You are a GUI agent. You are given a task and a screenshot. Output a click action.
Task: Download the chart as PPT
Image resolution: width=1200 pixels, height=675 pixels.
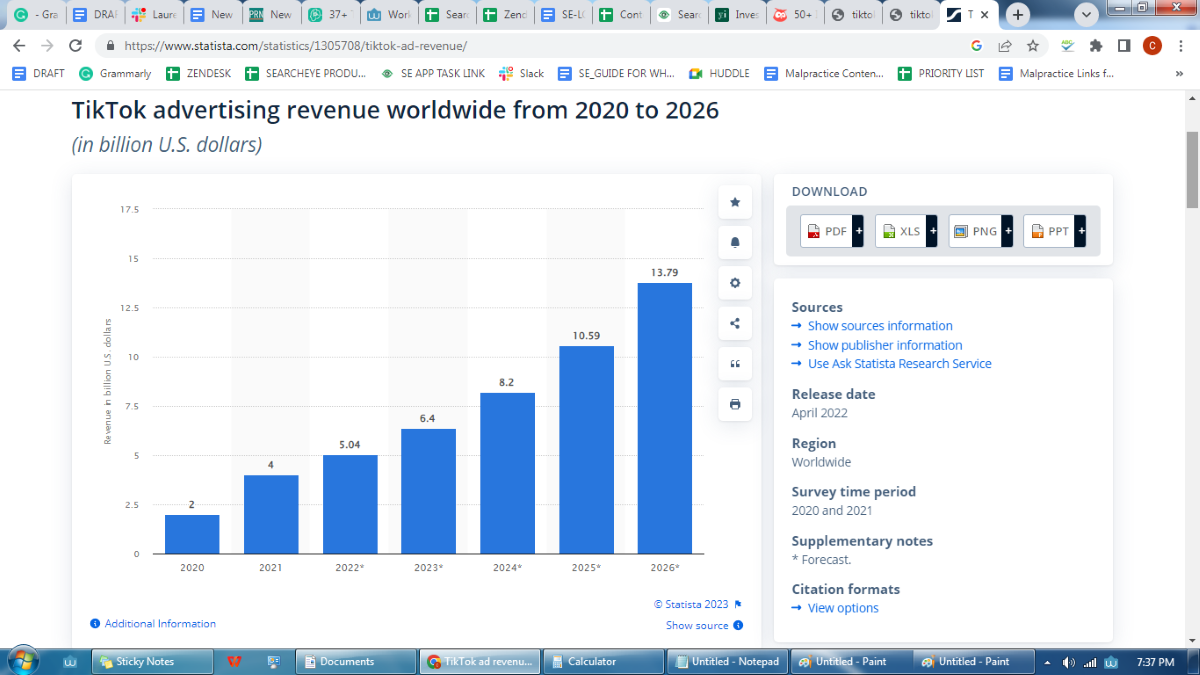click(x=1054, y=231)
